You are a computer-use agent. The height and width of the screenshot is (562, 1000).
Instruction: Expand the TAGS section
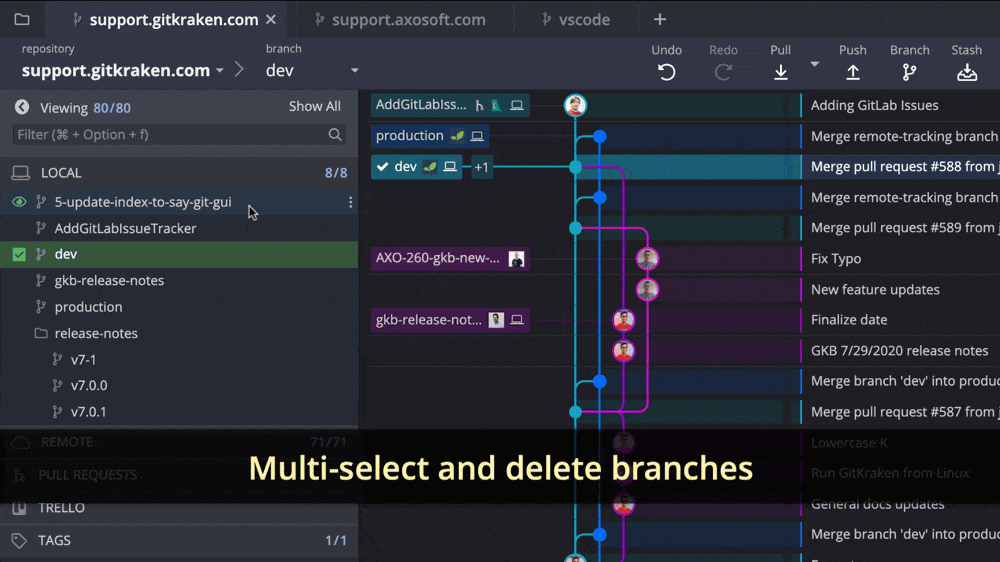[x=179, y=540]
